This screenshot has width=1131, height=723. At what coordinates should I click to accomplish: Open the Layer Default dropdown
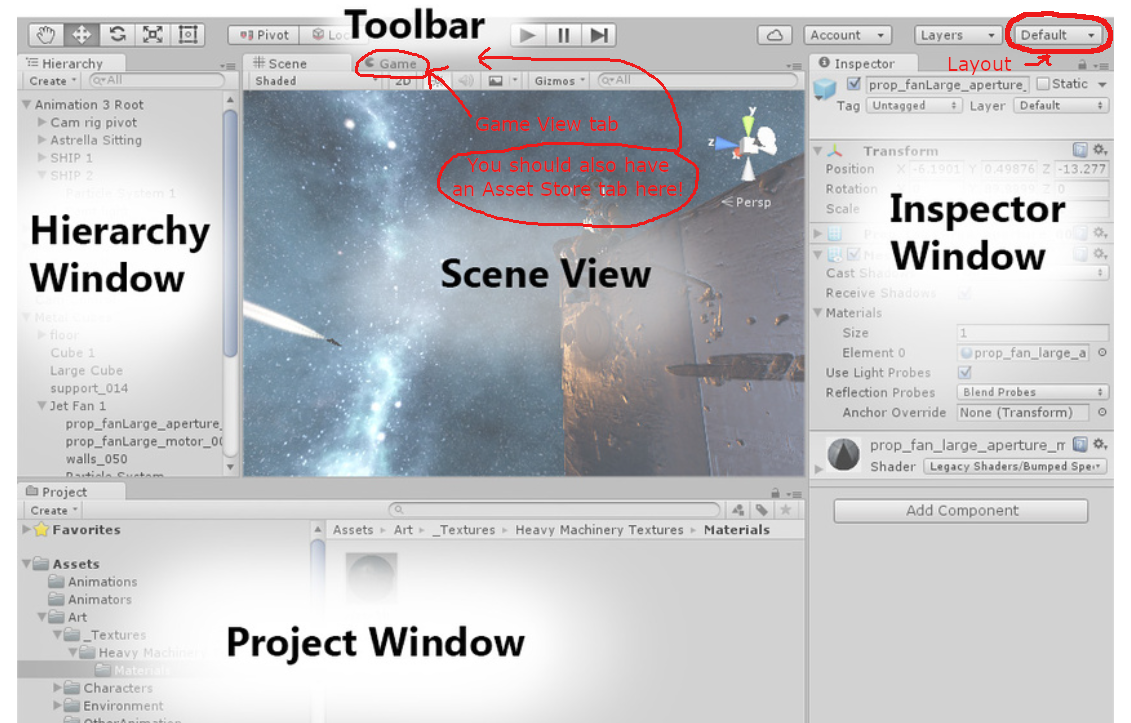pos(1060,105)
